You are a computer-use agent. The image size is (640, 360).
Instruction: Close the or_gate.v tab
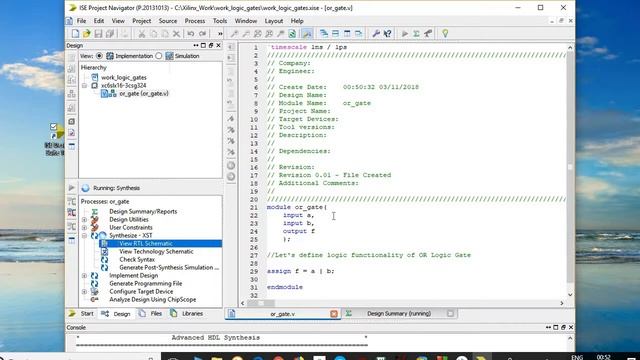point(333,313)
